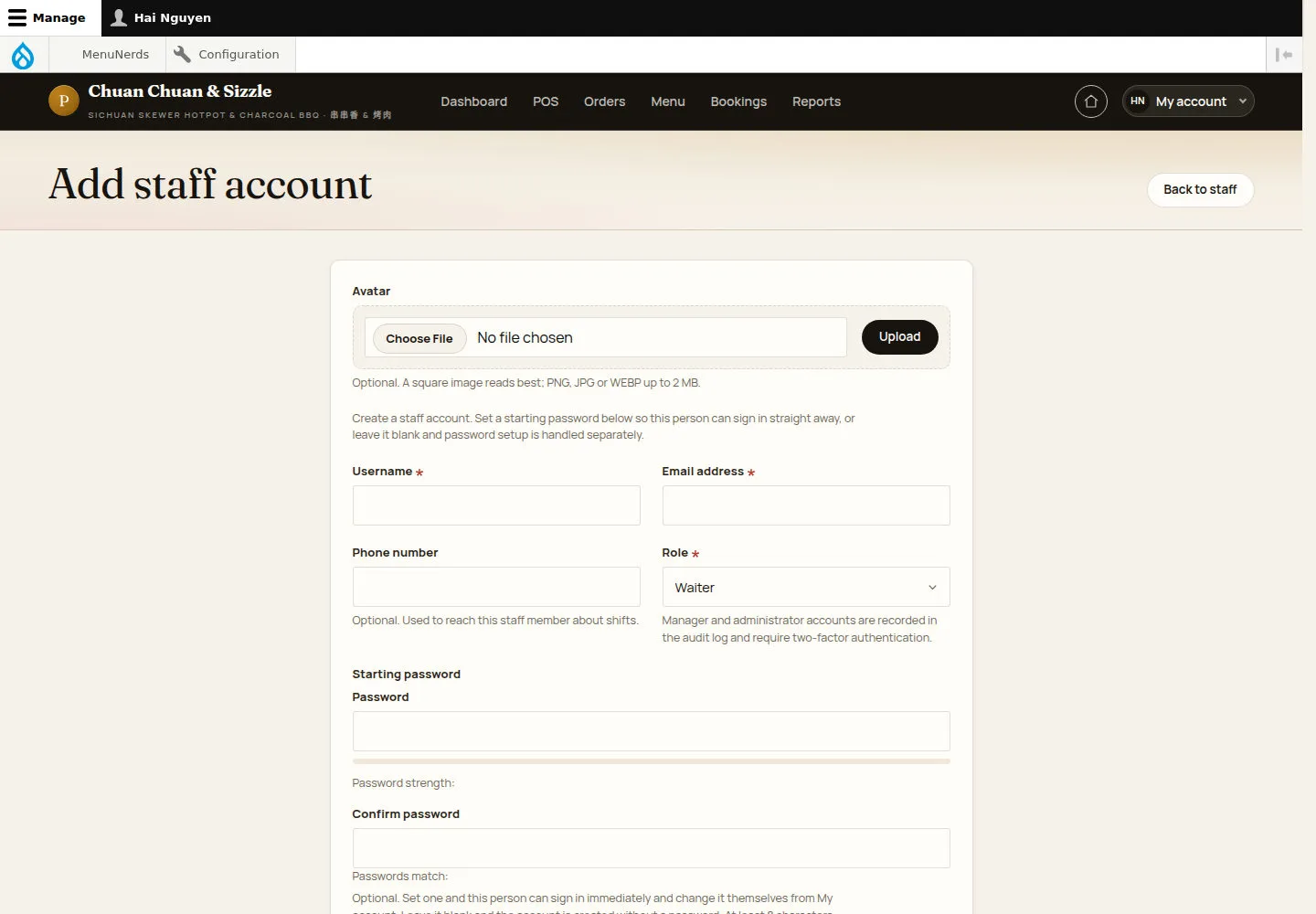Click the "Add staff account" heading
1316x914 pixels.
210,185
